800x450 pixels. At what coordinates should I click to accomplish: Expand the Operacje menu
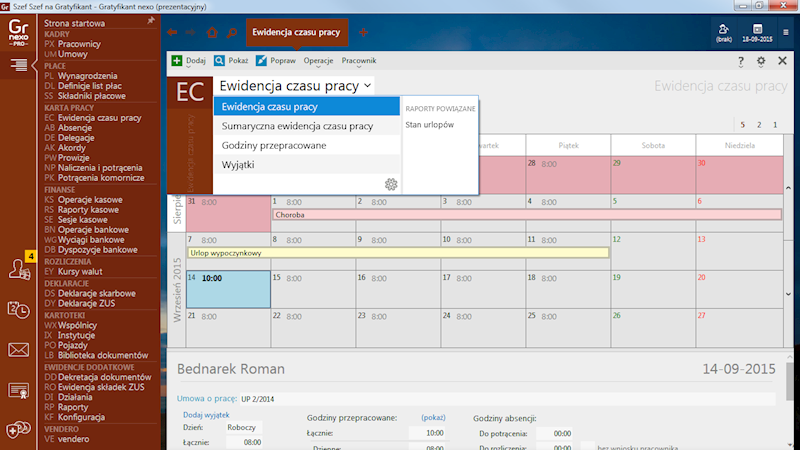[x=318, y=61]
